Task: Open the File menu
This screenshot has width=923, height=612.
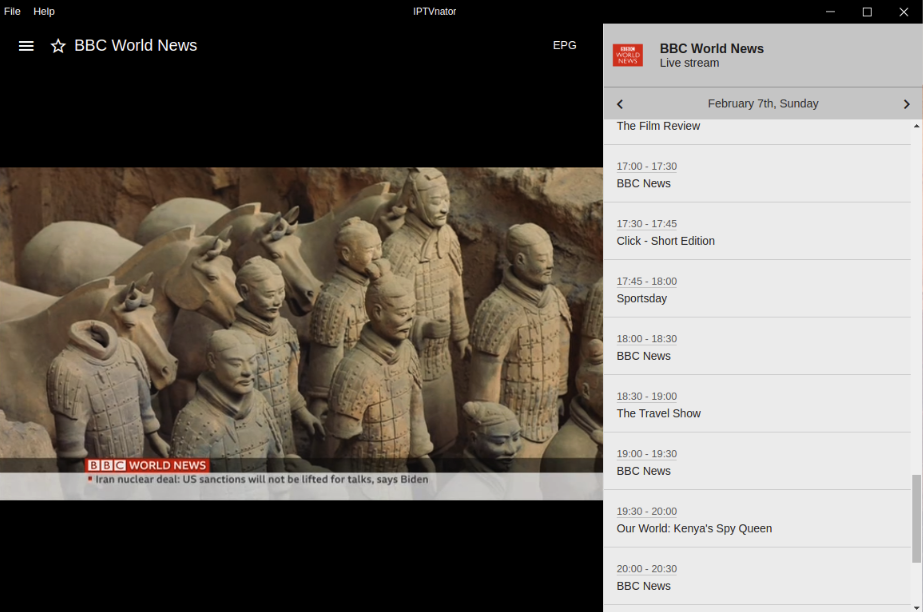Action: pyautogui.click(x=12, y=11)
